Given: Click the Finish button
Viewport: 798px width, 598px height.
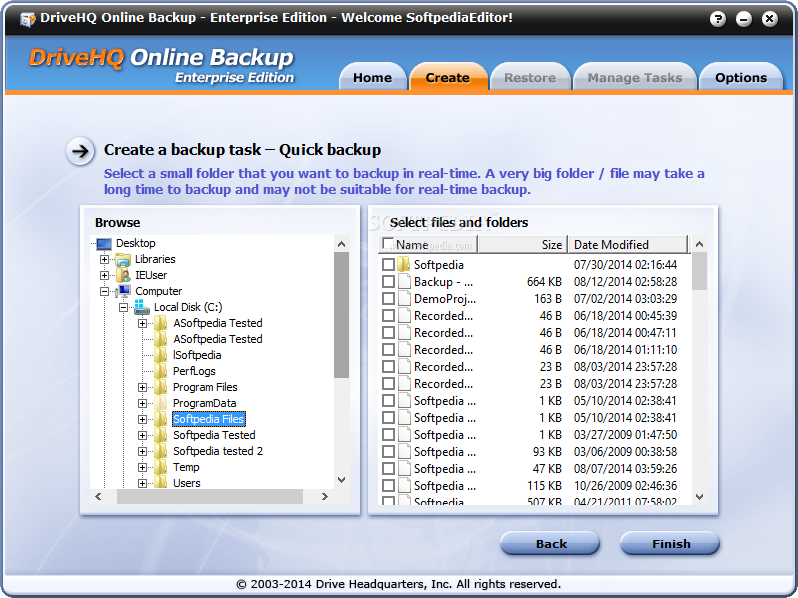Looking at the screenshot, I should tap(670, 543).
